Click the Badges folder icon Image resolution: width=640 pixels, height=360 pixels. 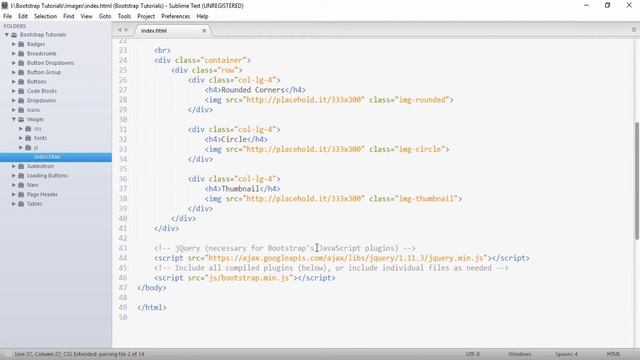[x=21, y=44]
